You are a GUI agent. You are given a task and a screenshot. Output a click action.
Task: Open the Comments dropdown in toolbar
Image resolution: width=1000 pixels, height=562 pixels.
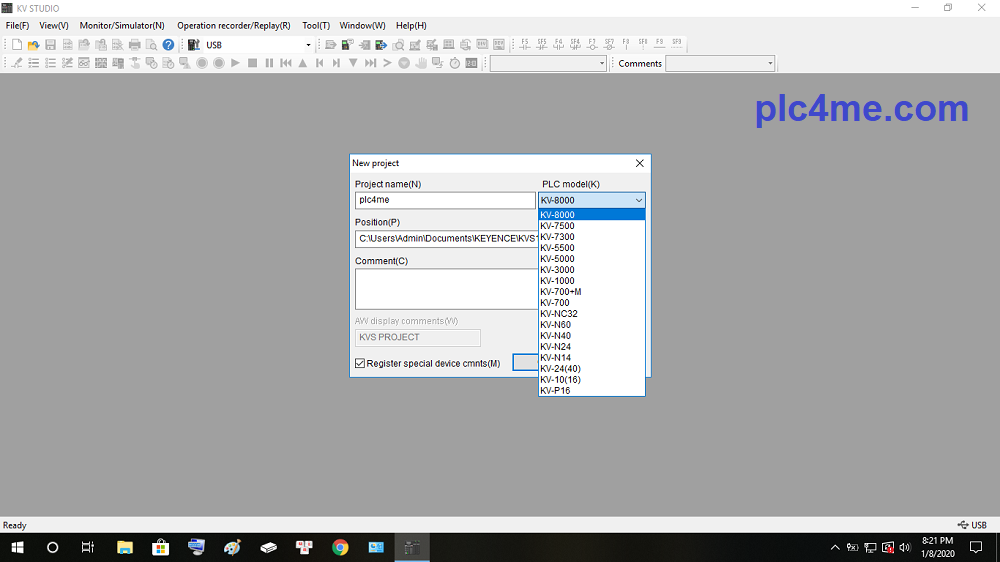pyautogui.click(x=769, y=63)
